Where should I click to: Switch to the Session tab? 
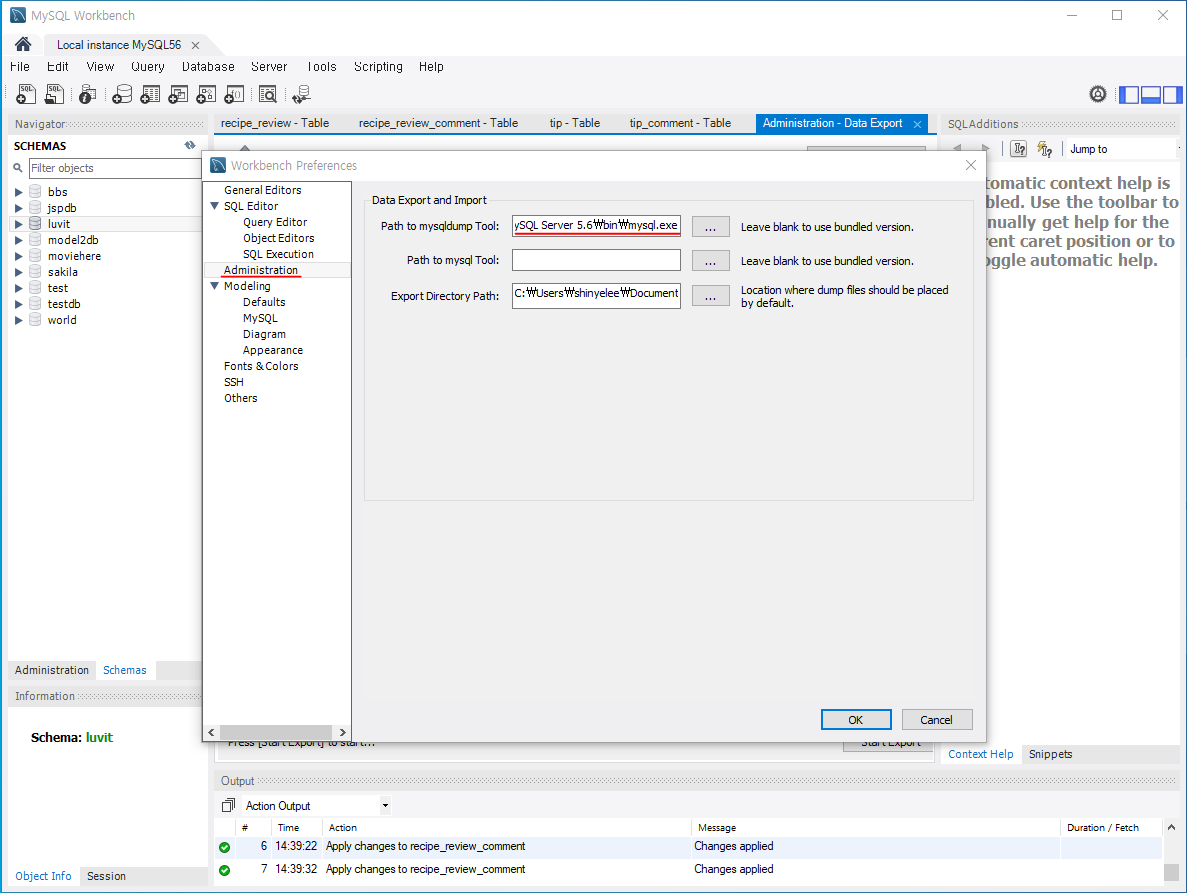coord(106,876)
